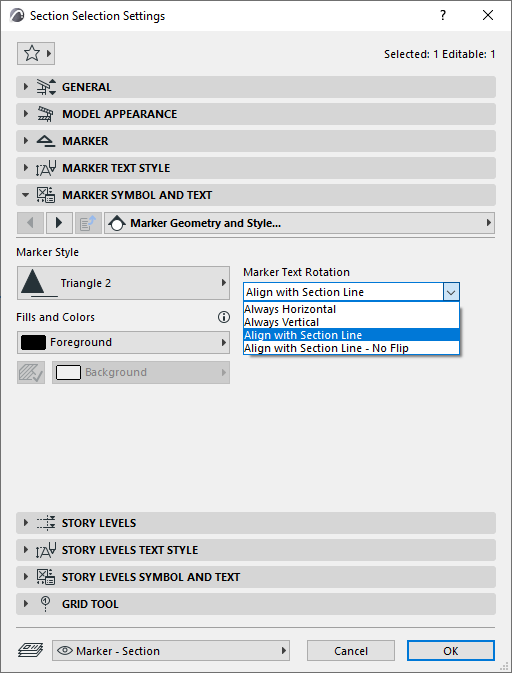
Task: Go to next page with right arrow
Action: [x=59, y=223]
